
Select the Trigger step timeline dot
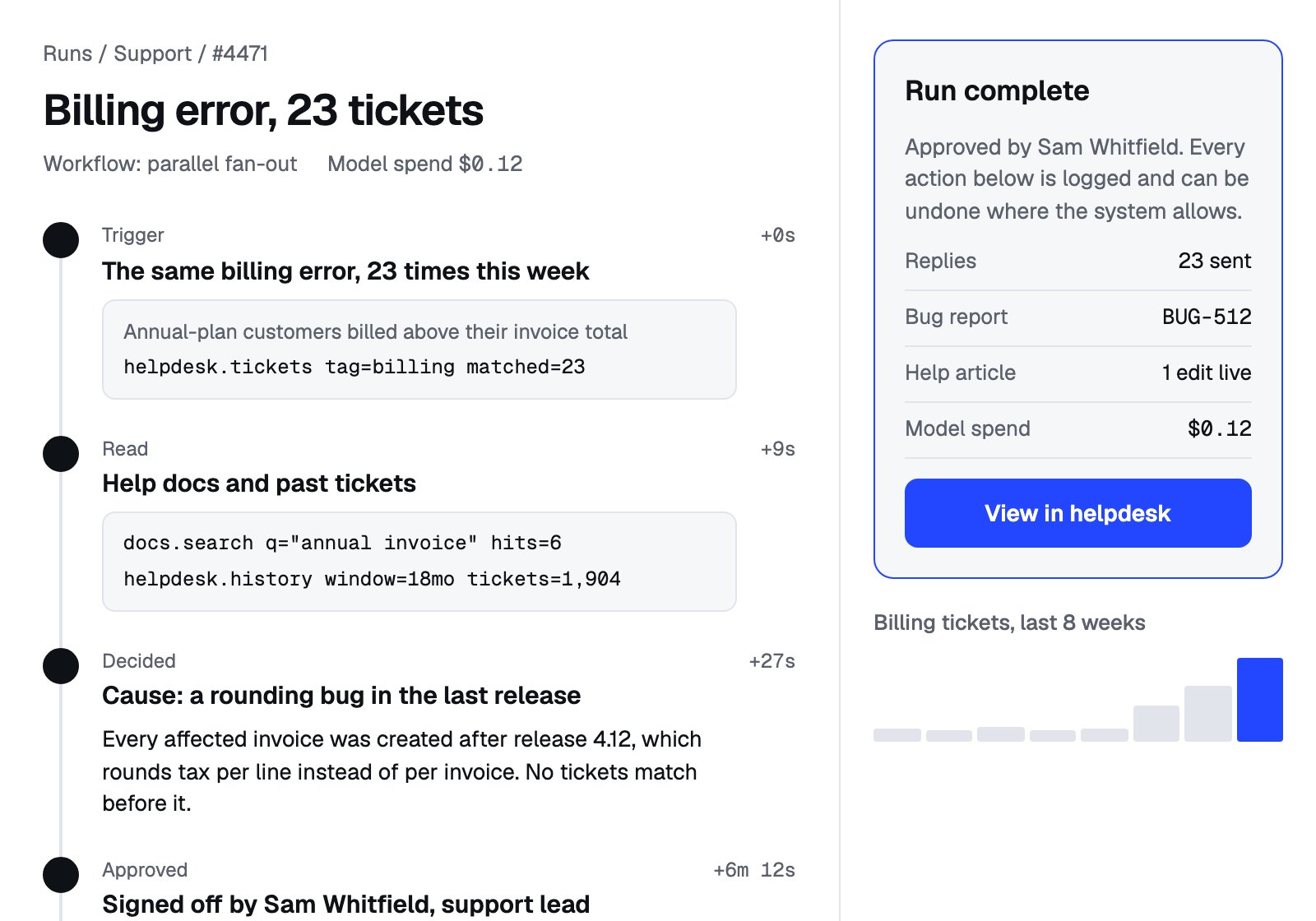pos(61,240)
